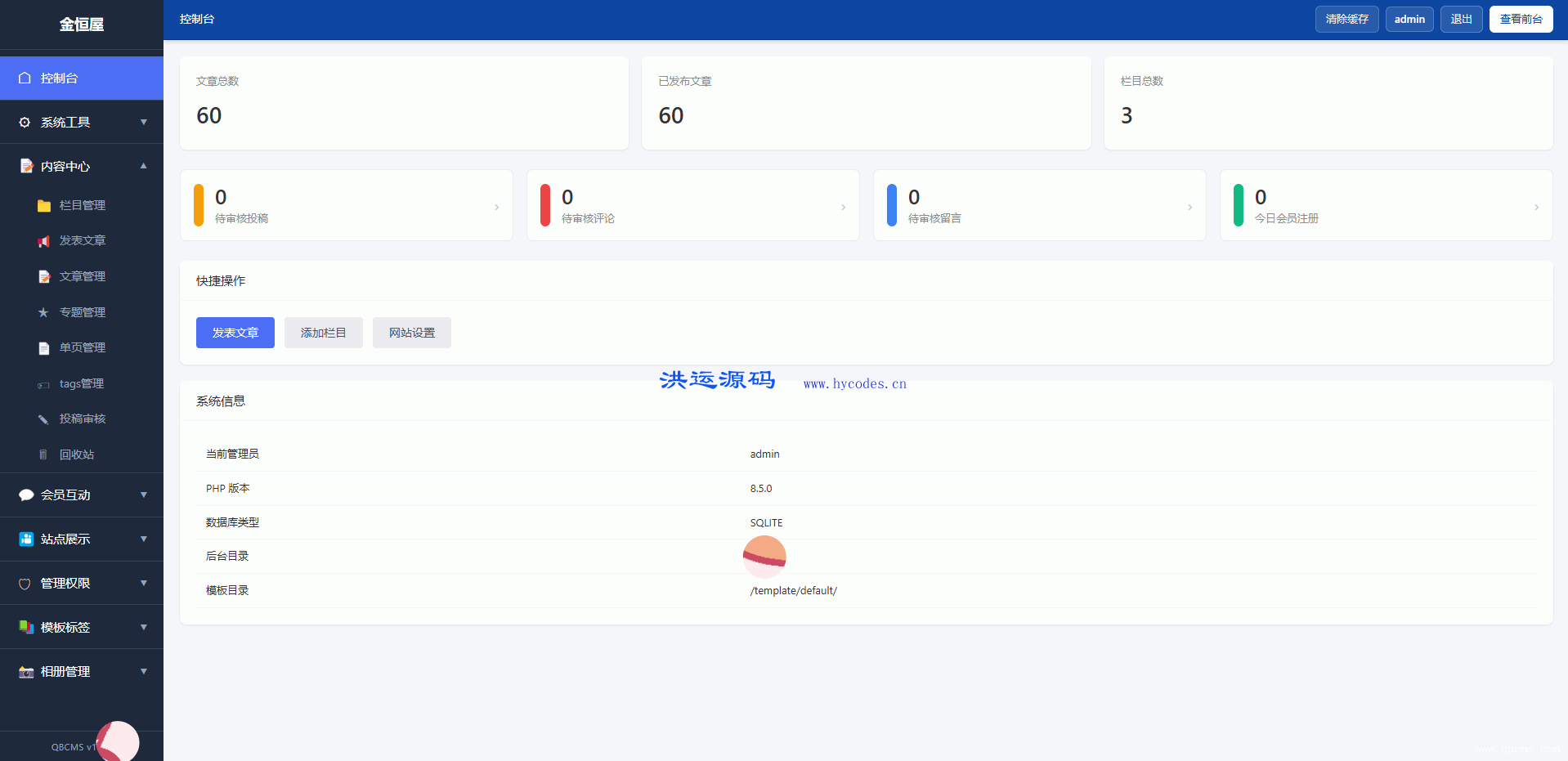Click the 查看前台 button
Screen dimensions: 1568x761
point(1521,19)
